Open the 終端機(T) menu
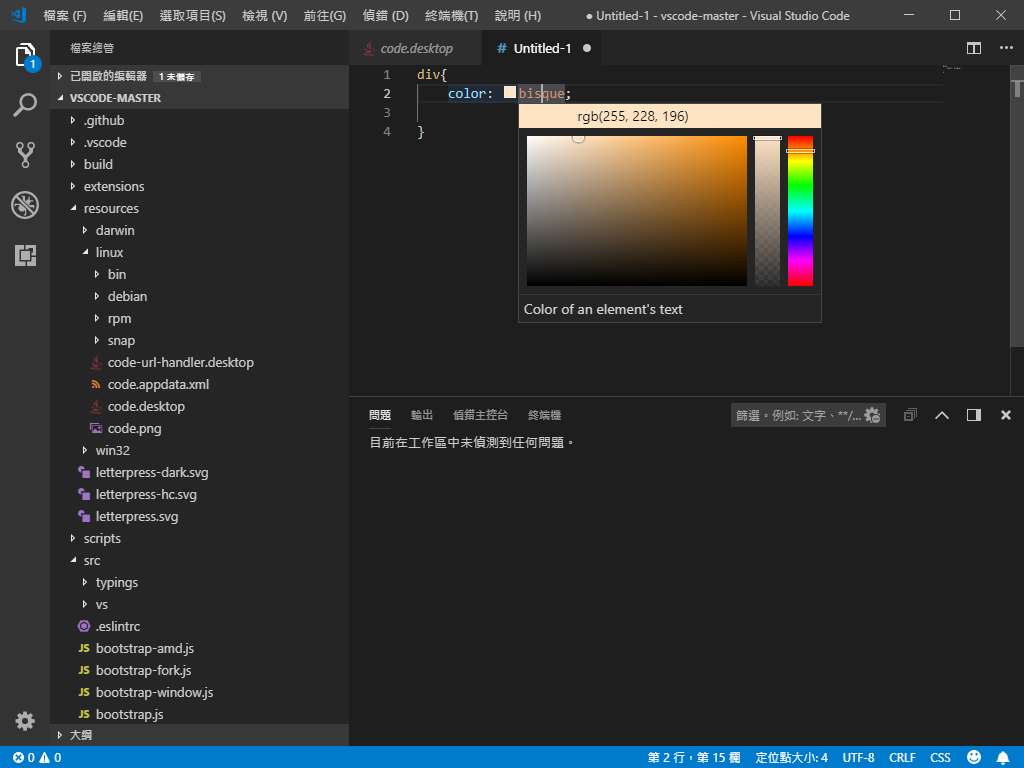The image size is (1024, 768). click(x=451, y=16)
